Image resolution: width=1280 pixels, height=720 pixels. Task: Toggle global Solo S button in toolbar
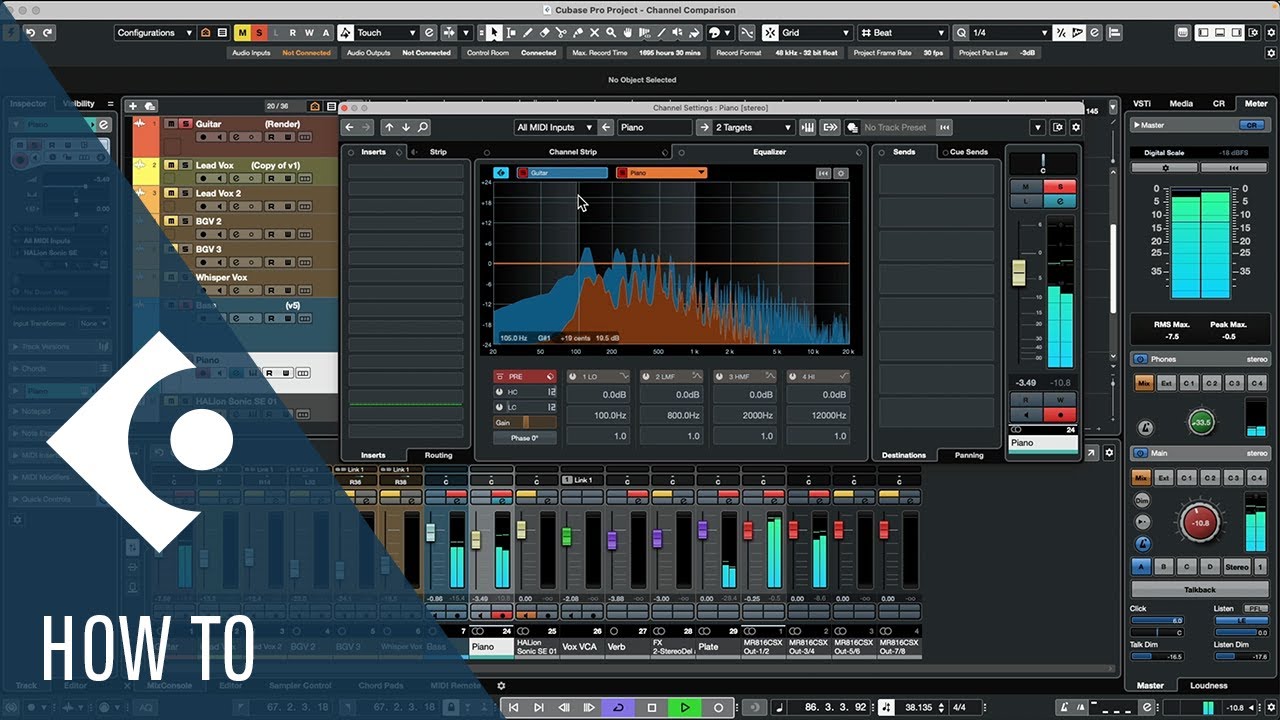coord(260,33)
